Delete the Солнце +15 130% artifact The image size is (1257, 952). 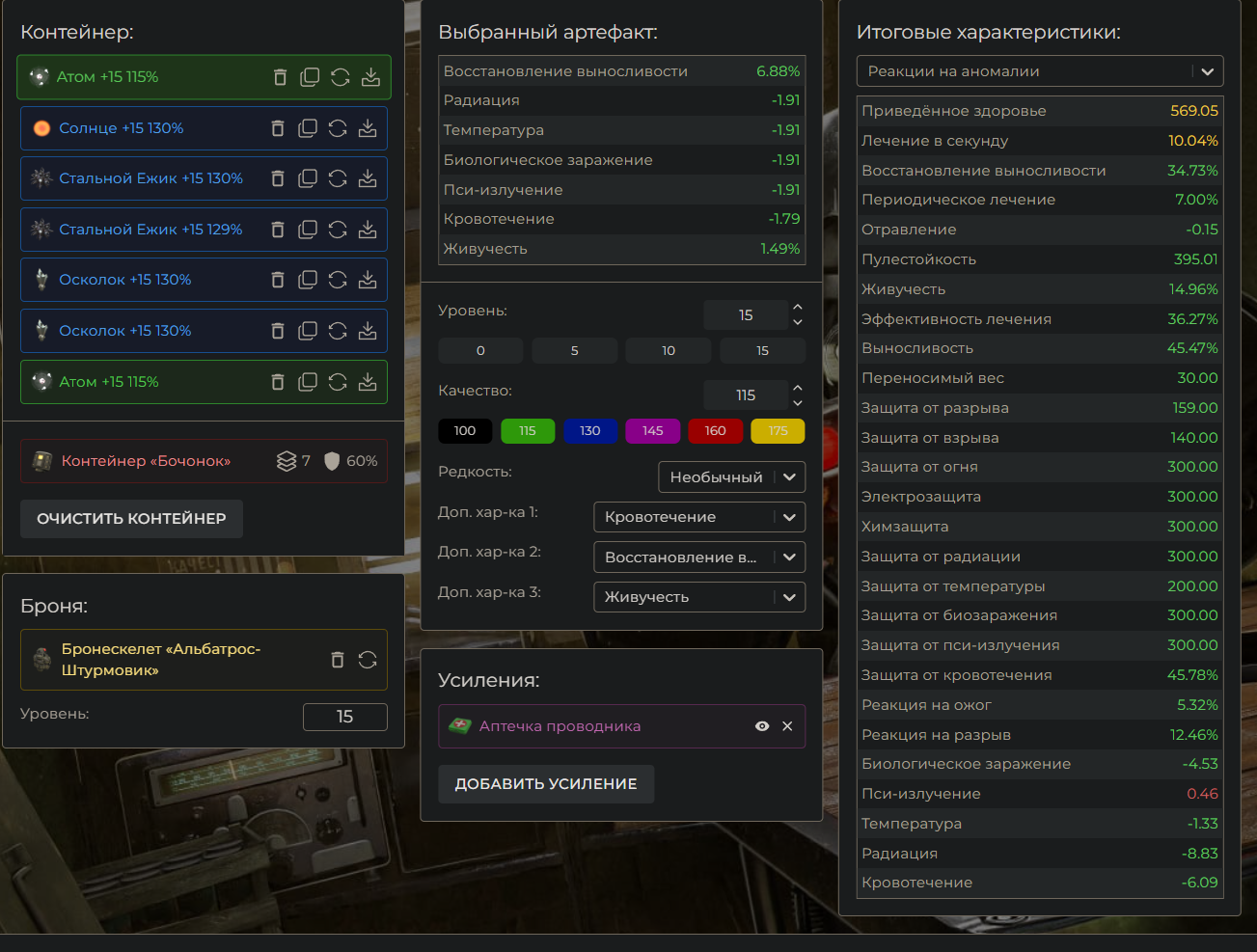(278, 128)
